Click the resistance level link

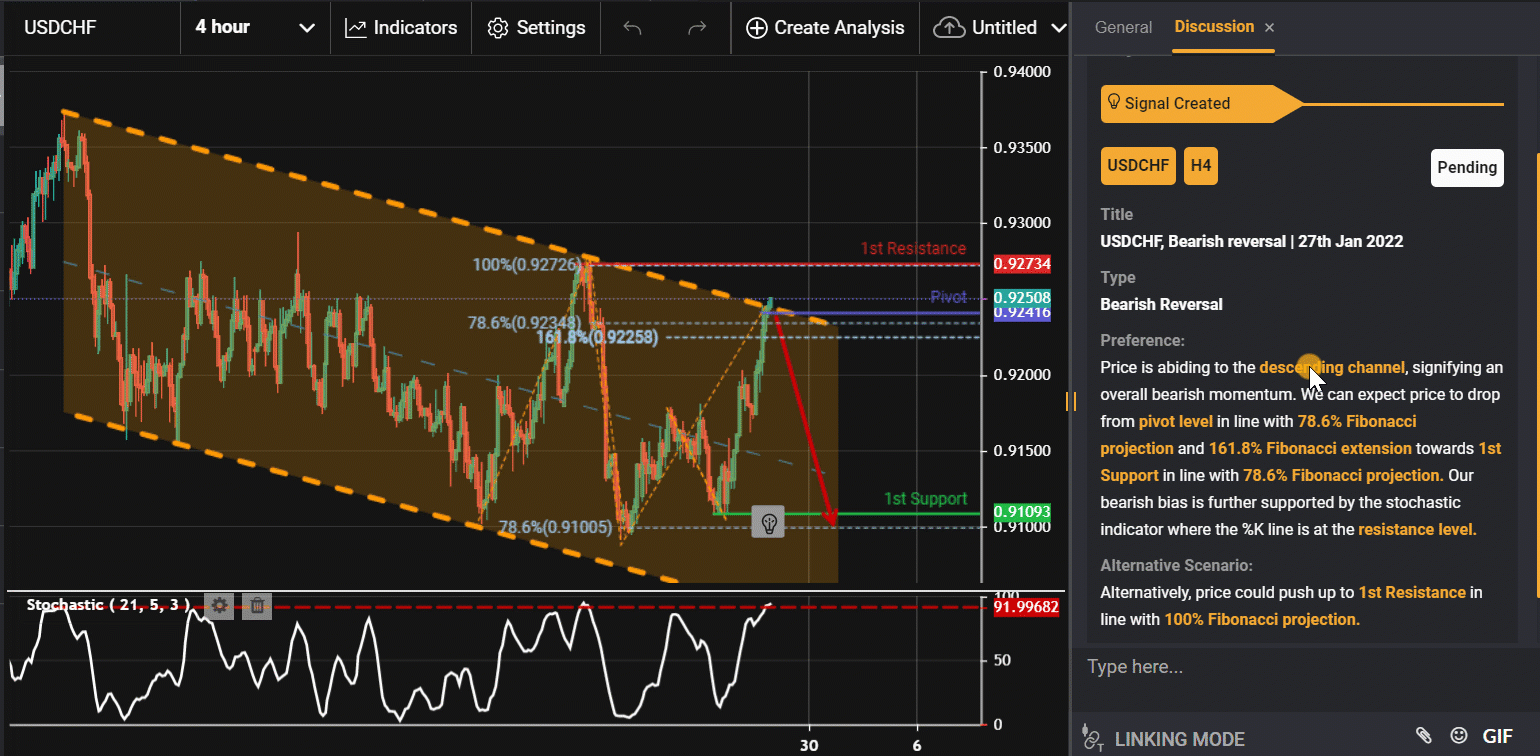pyautogui.click(x=1417, y=529)
